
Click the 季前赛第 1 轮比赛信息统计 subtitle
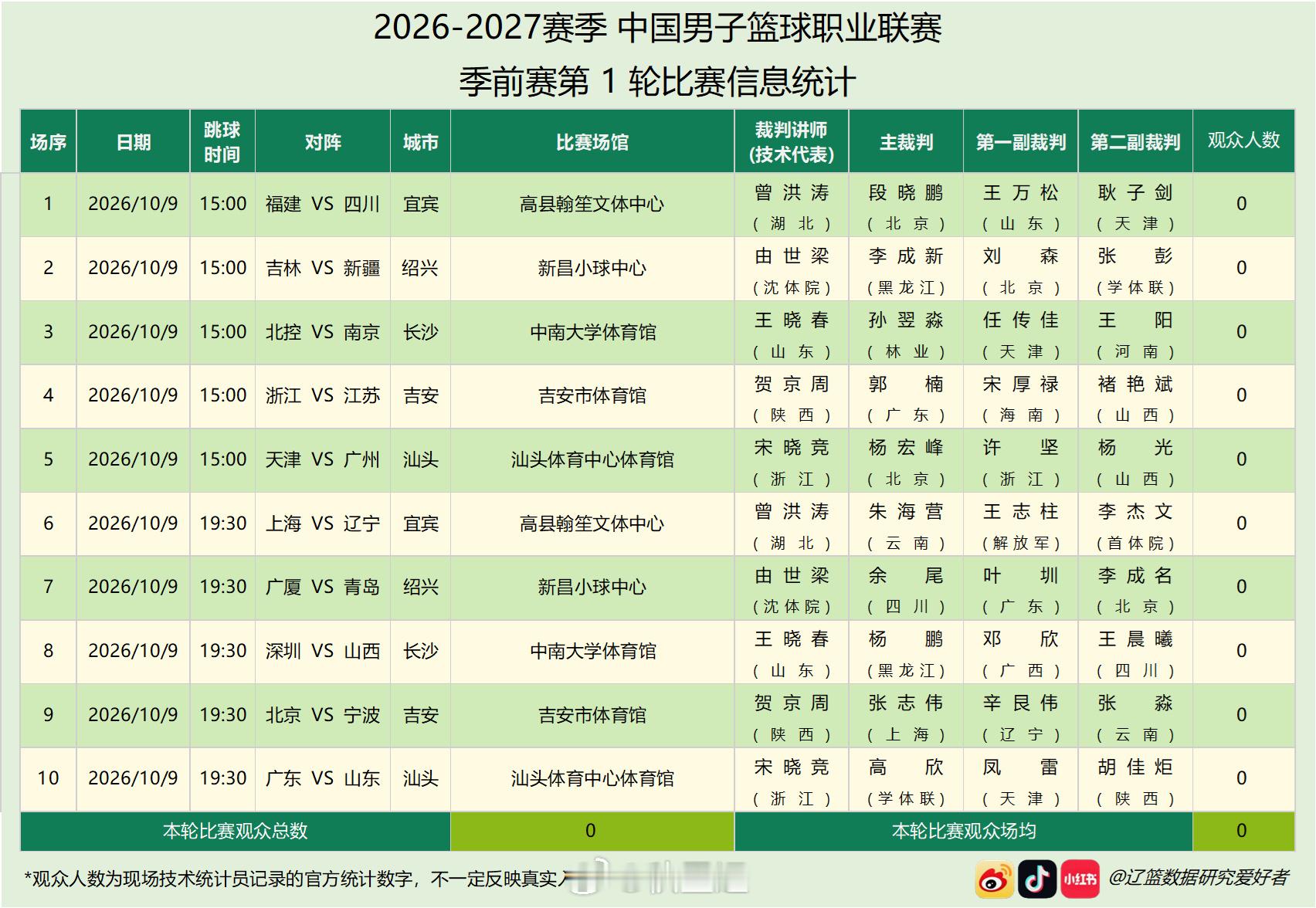(657, 82)
